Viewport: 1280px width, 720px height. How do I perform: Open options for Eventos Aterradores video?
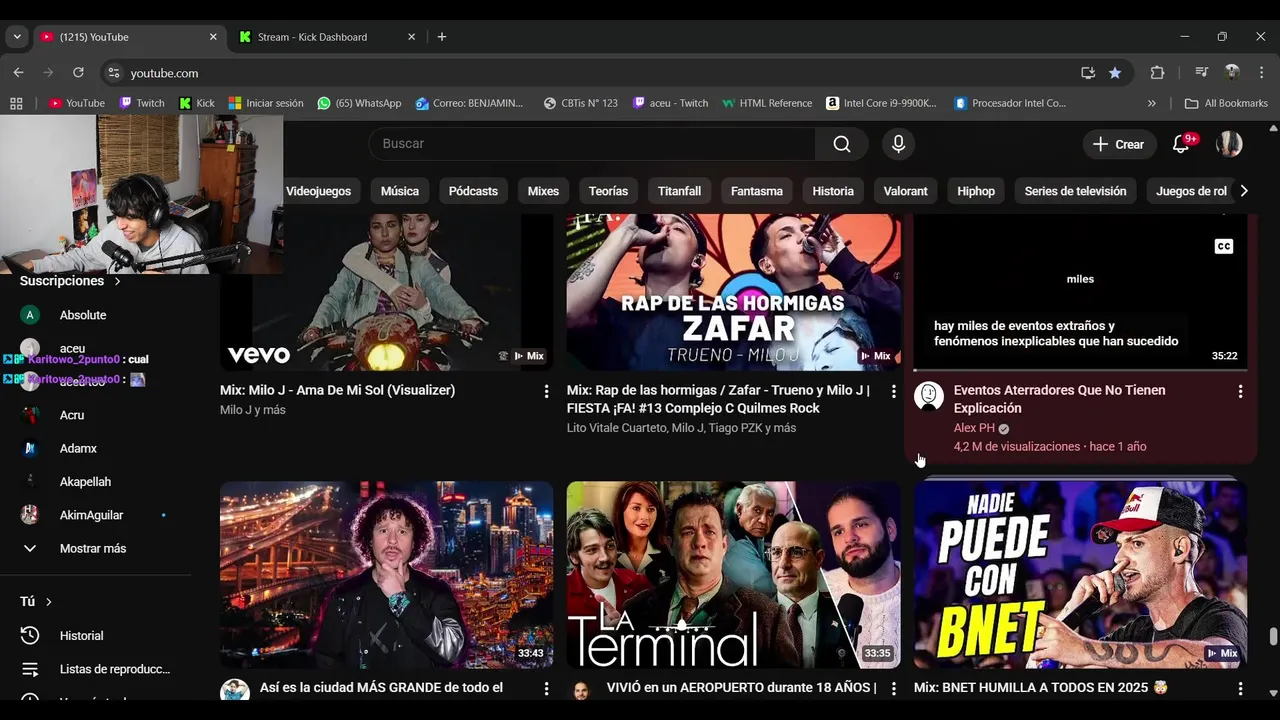pyautogui.click(x=1240, y=391)
